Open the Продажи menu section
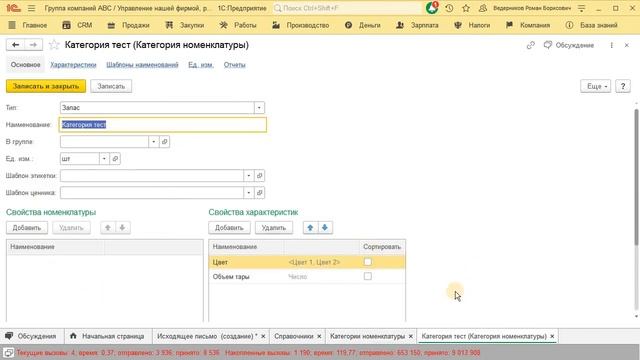Screen dimensions: 640x360 click(x=129, y=25)
